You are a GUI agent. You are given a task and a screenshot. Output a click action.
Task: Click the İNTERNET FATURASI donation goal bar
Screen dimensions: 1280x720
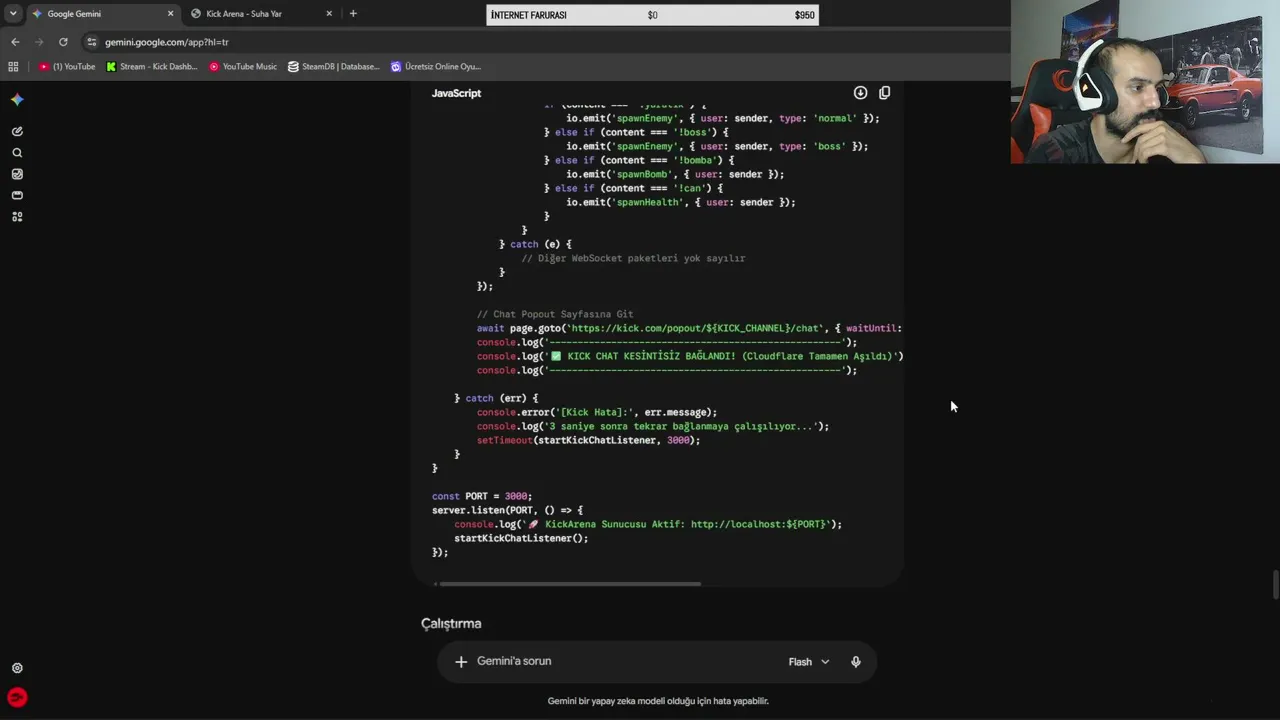(x=652, y=15)
